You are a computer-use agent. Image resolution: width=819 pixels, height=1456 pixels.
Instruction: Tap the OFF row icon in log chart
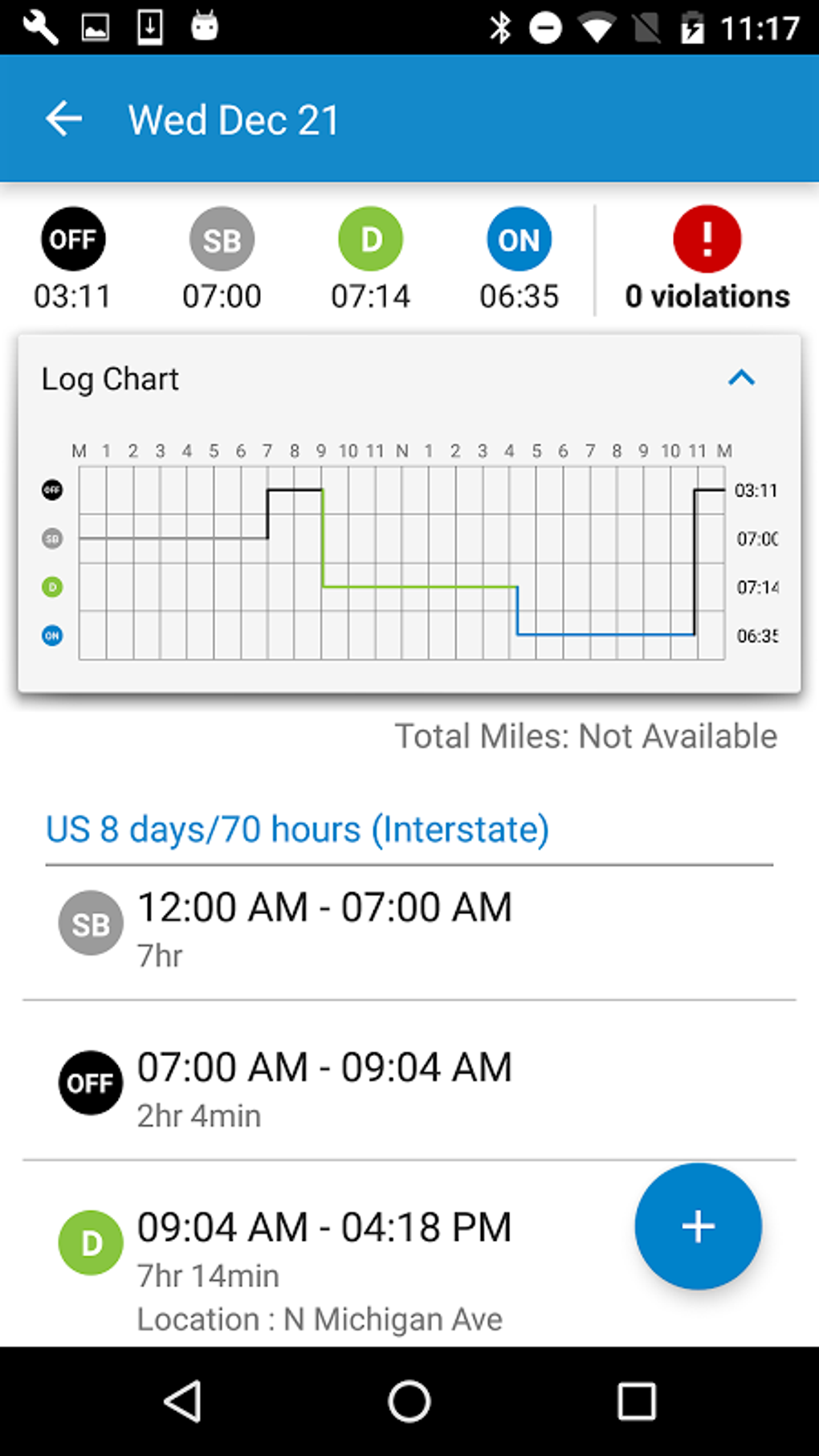[x=52, y=490]
